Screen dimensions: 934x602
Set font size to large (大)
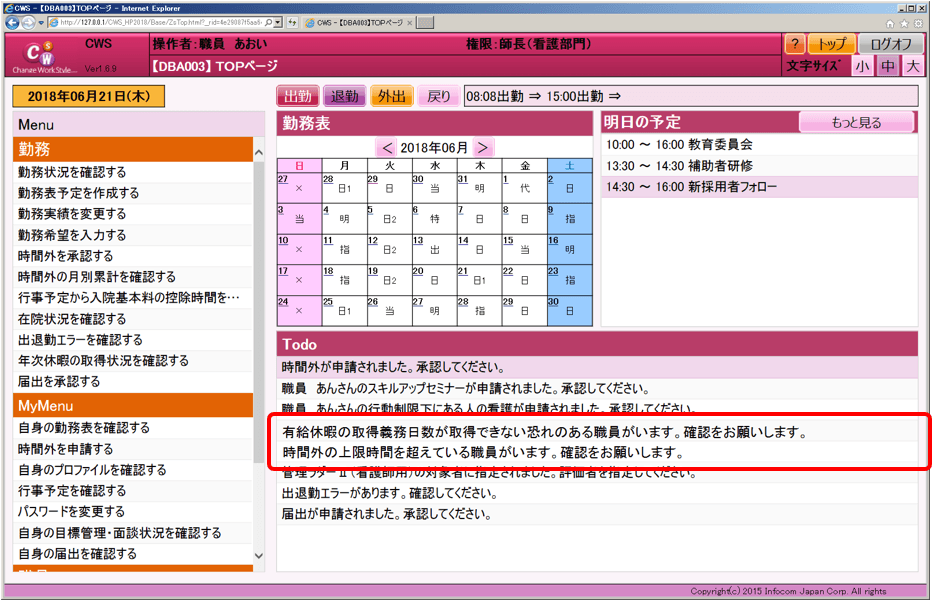pos(911,67)
